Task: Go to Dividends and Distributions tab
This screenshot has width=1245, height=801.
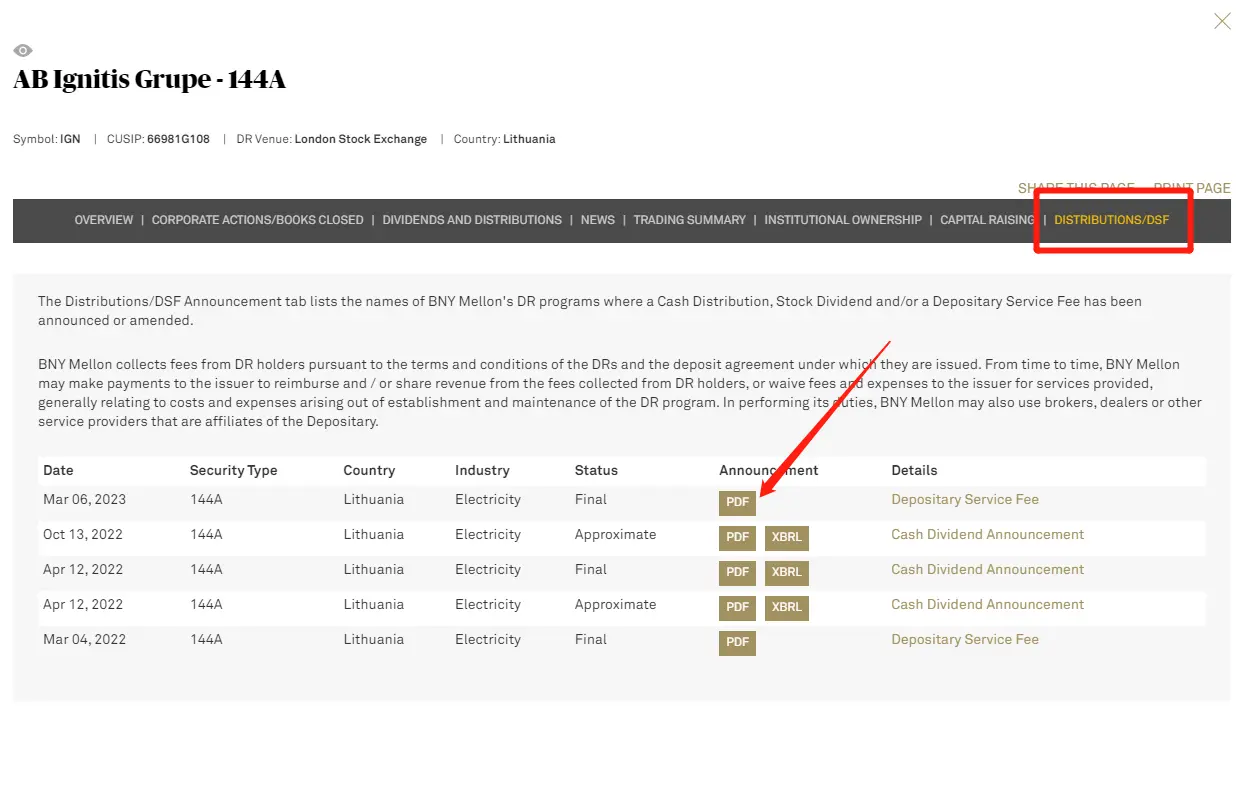Action: 472,220
